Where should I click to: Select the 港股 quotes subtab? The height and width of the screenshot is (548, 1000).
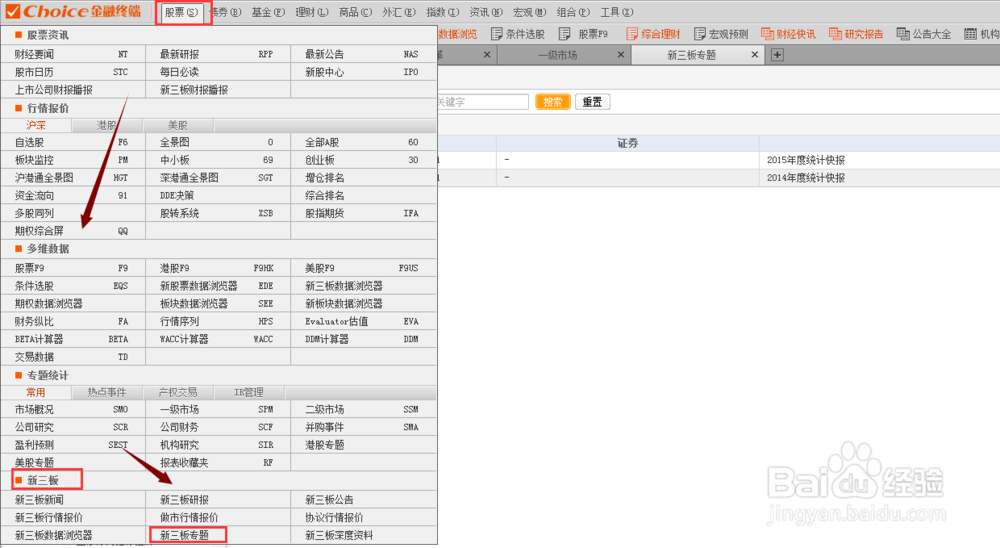[x=107, y=125]
